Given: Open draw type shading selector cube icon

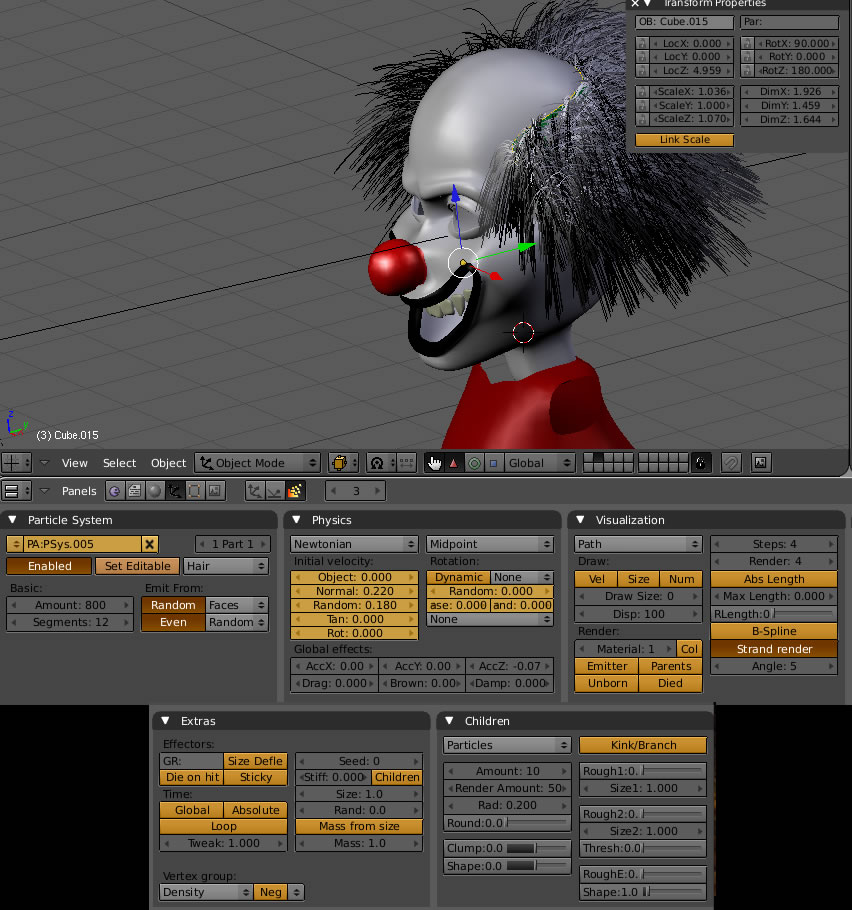Looking at the screenshot, I should pos(344,463).
